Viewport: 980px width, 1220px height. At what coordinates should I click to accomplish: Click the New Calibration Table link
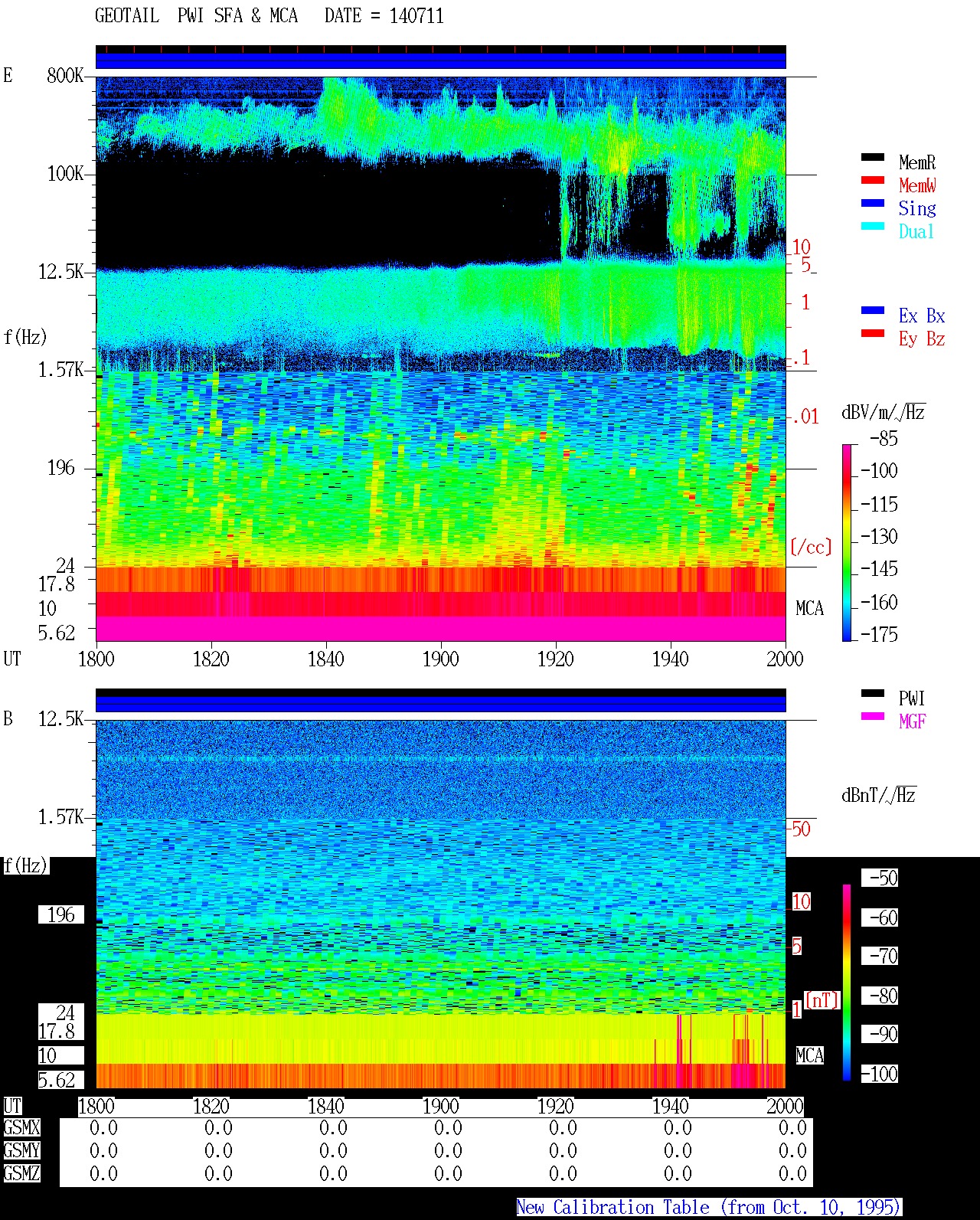(x=708, y=1208)
